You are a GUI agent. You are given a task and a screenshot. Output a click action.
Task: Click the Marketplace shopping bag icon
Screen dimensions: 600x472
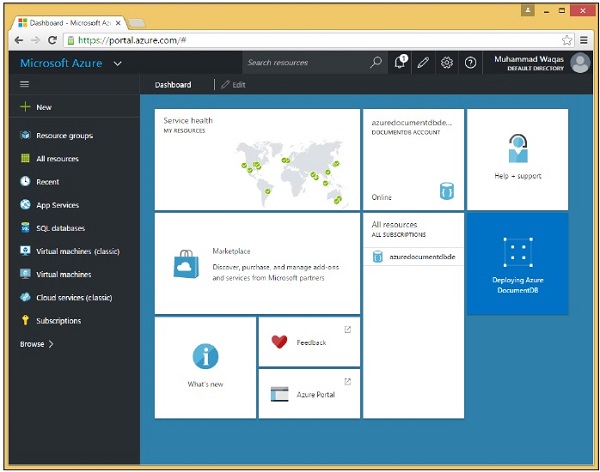[186, 264]
